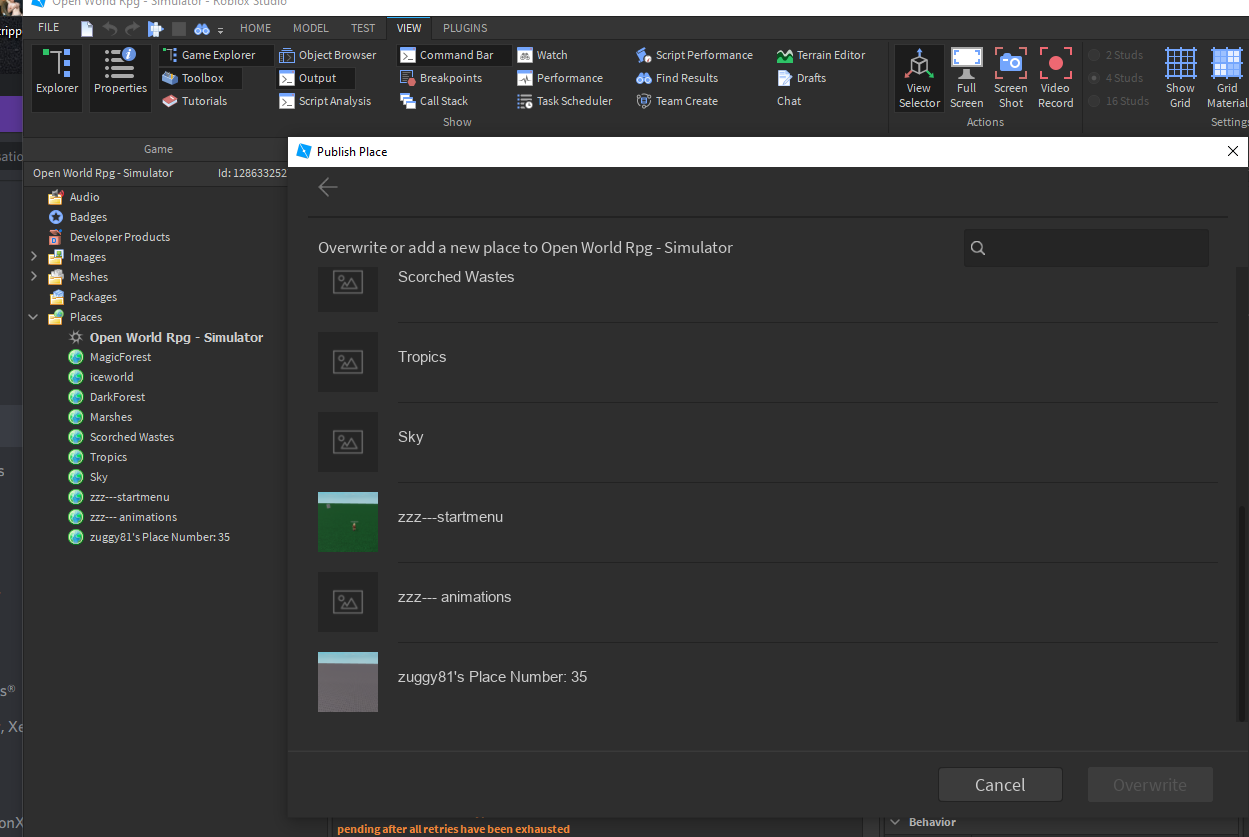Open the Properties panel
1249x837 pixels.
(120, 77)
